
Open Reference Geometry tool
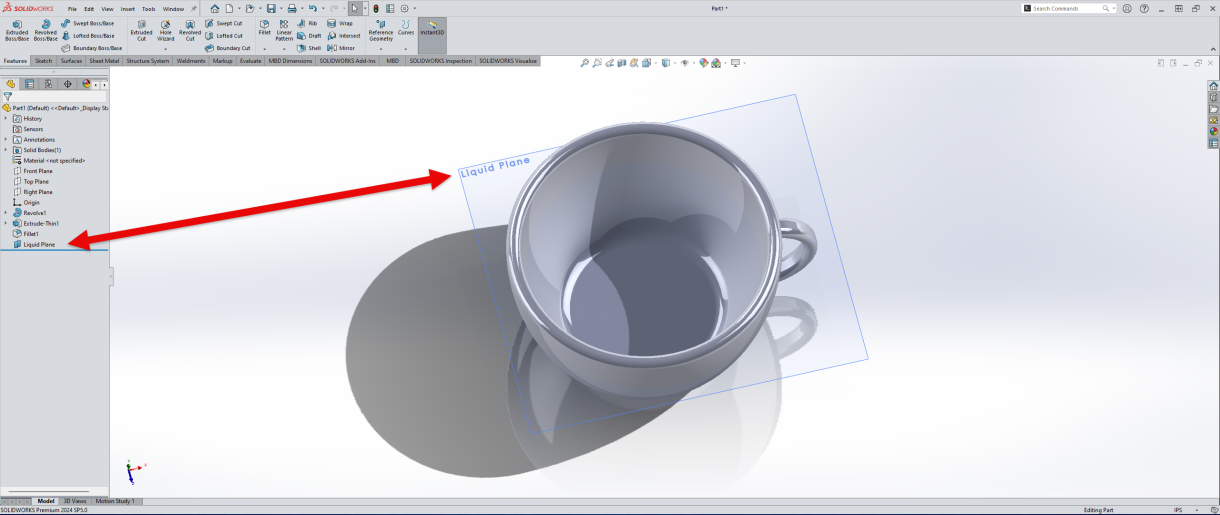point(381,30)
